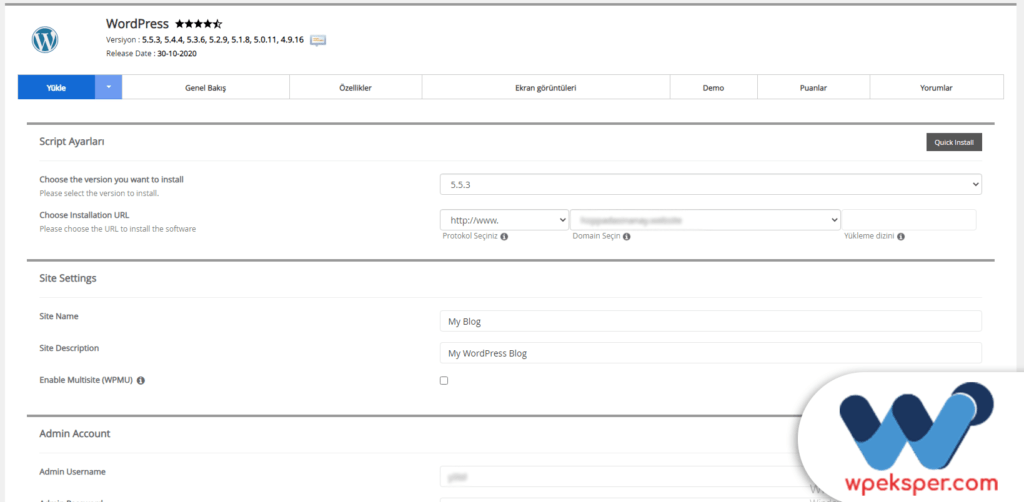
Task: Open the http://www. protocol dropdown
Action: coord(504,220)
